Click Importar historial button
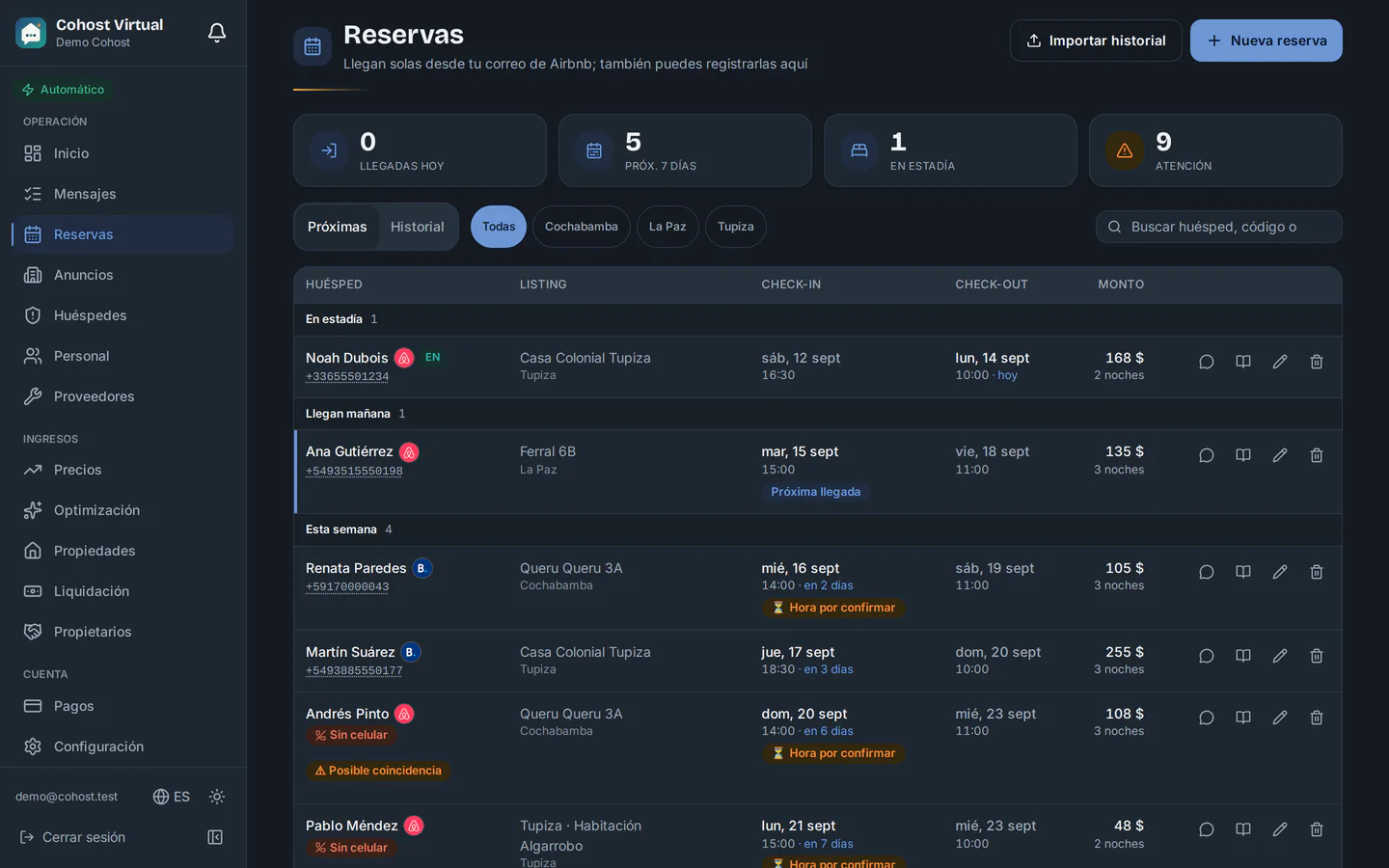This screenshot has height=868, width=1389. click(1096, 41)
